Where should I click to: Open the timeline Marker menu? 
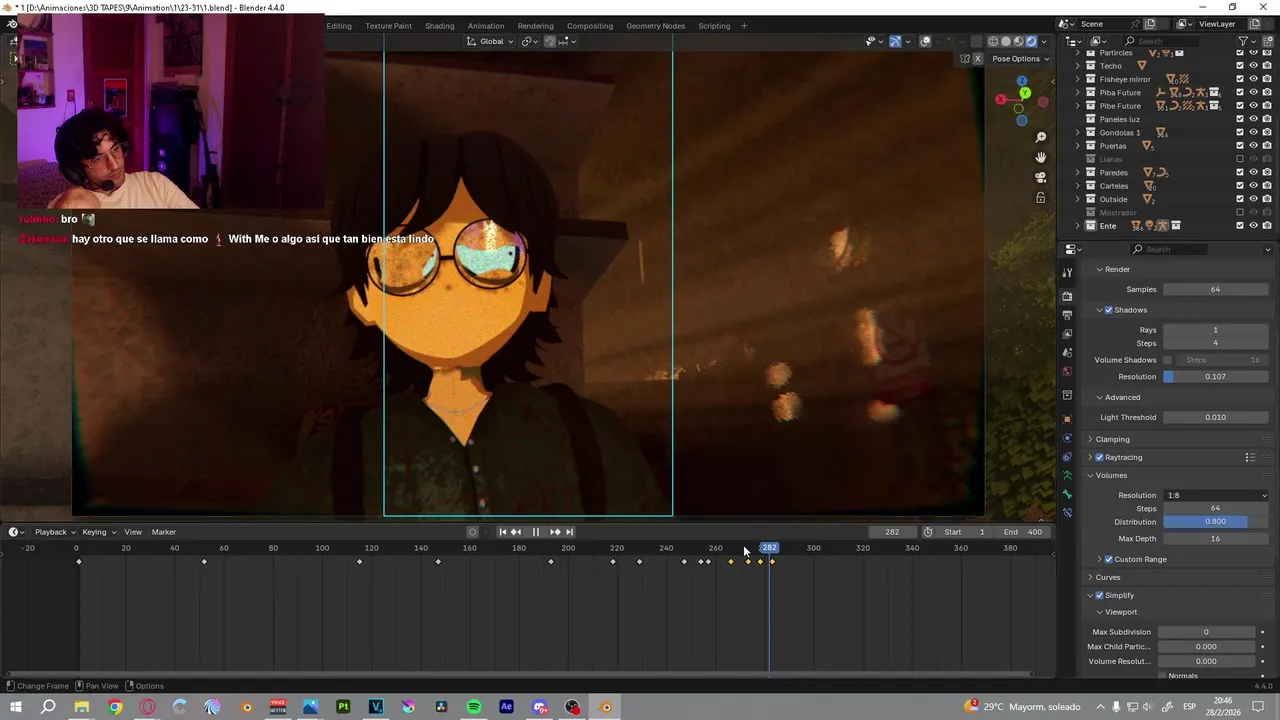tap(164, 532)
